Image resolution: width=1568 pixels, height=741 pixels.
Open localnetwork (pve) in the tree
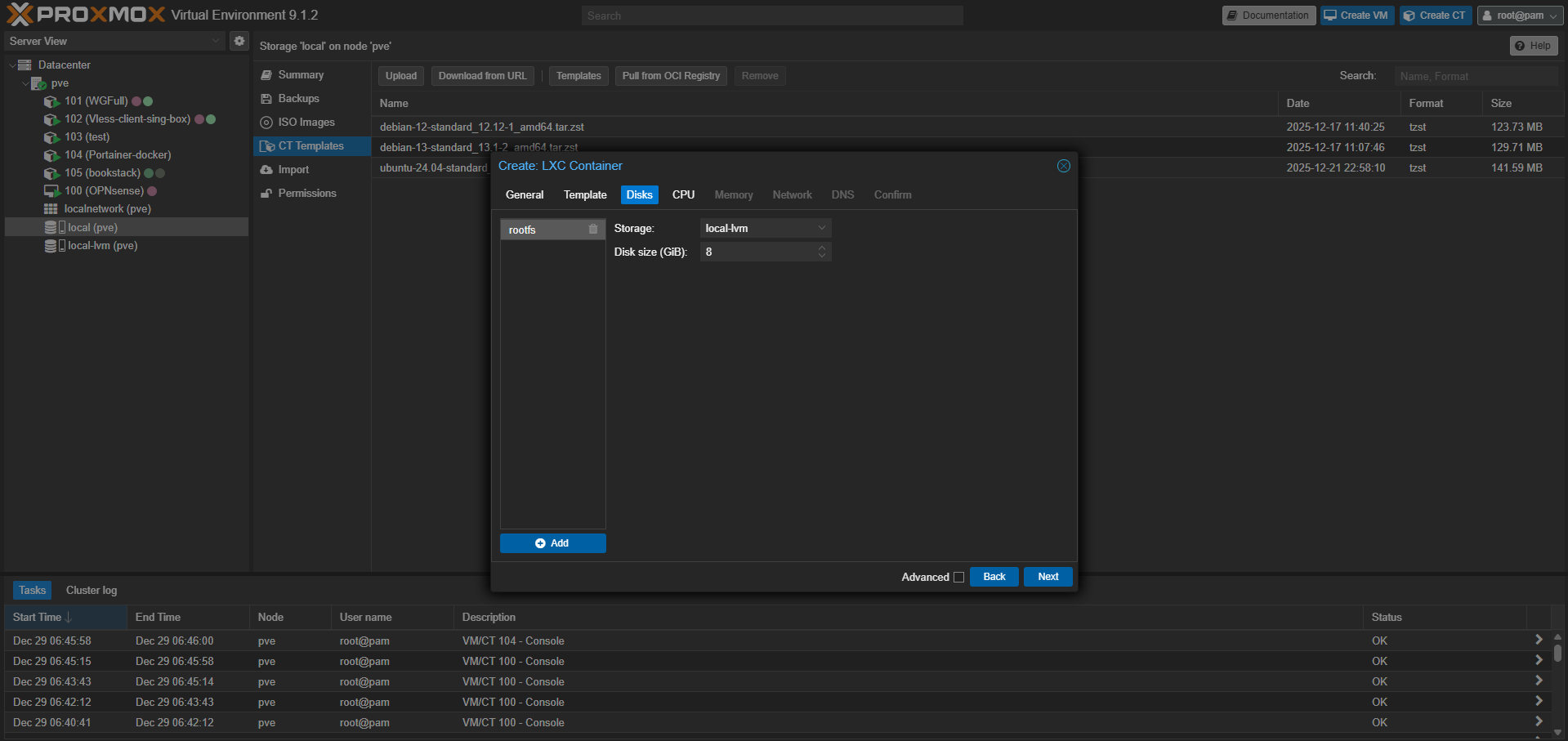[x=108, y=208]
